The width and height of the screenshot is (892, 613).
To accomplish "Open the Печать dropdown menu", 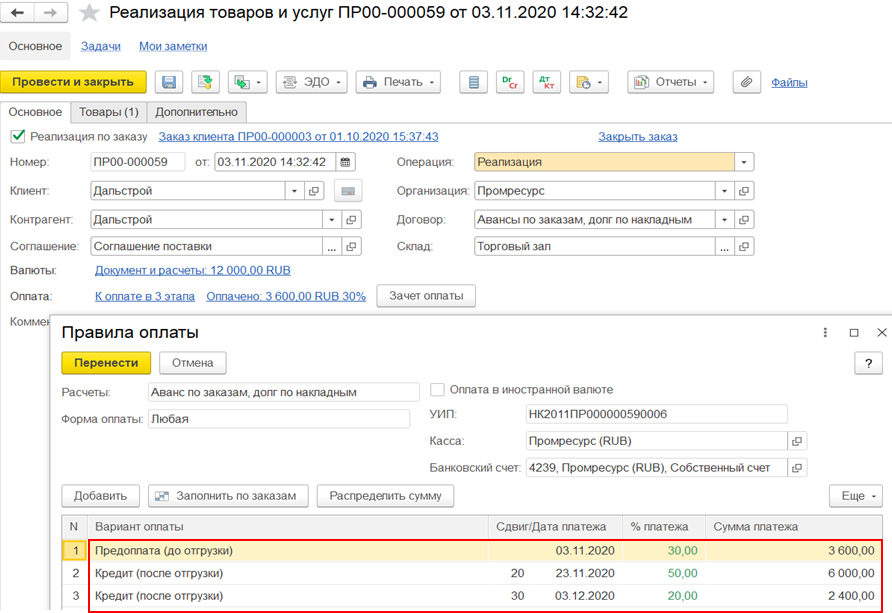I will (398, 82).
